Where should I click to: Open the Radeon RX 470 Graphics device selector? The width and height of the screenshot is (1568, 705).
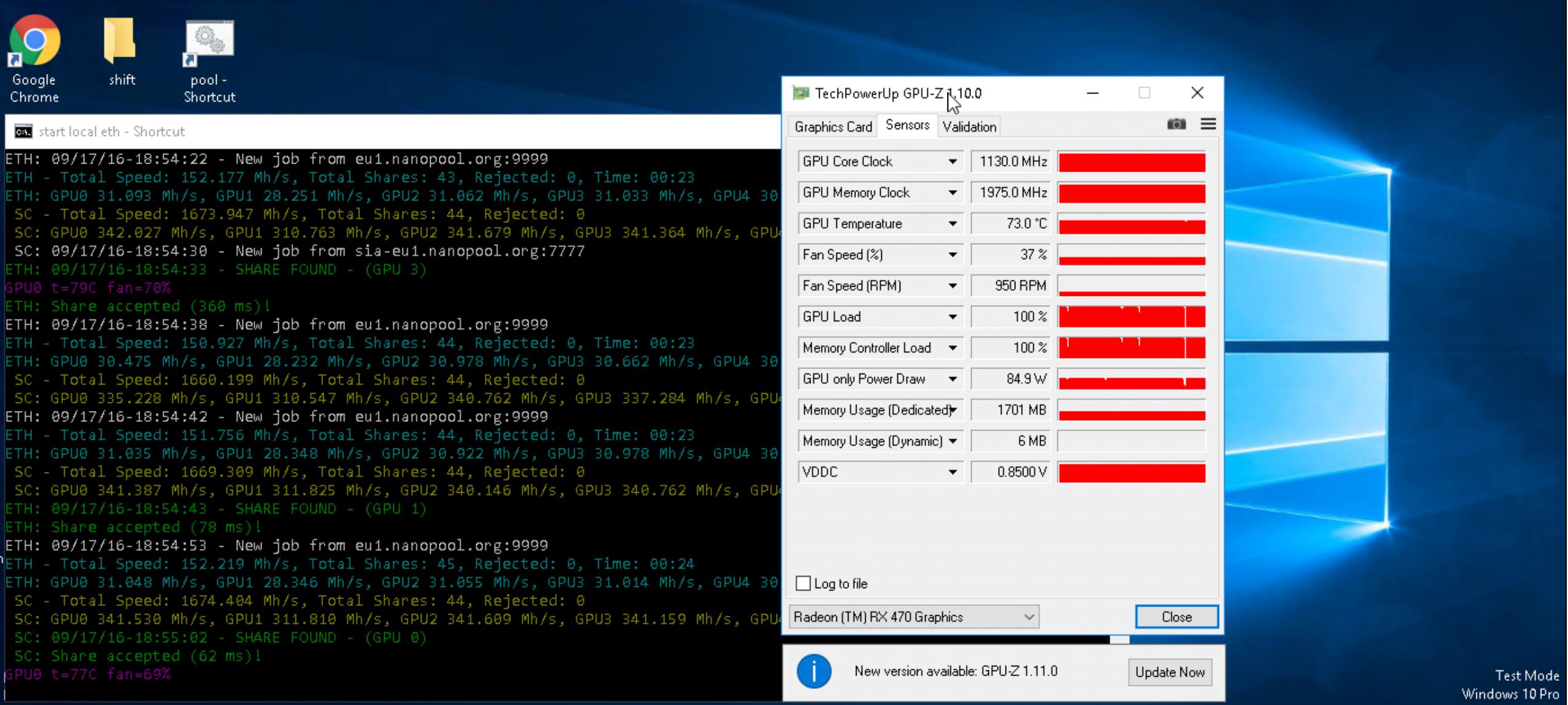click(x=914, y=617)
